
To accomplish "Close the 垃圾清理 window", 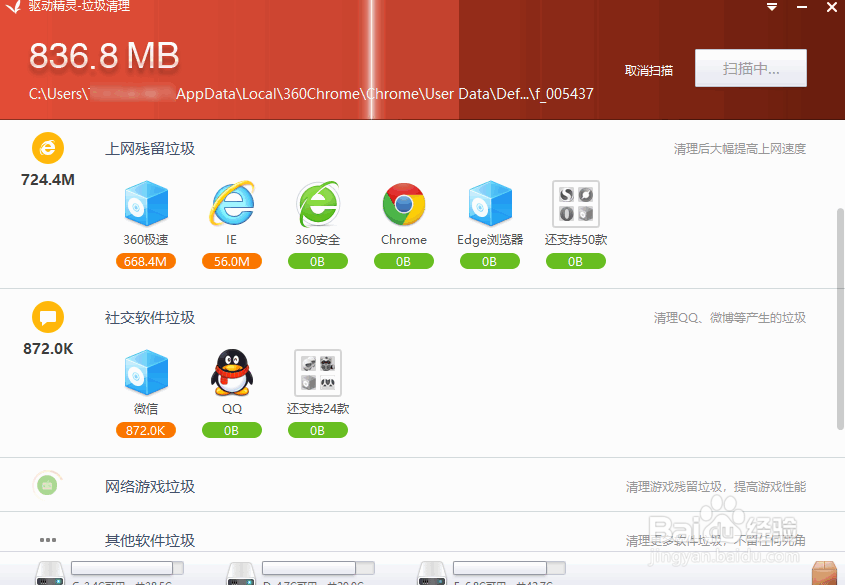I will point(832,7).
